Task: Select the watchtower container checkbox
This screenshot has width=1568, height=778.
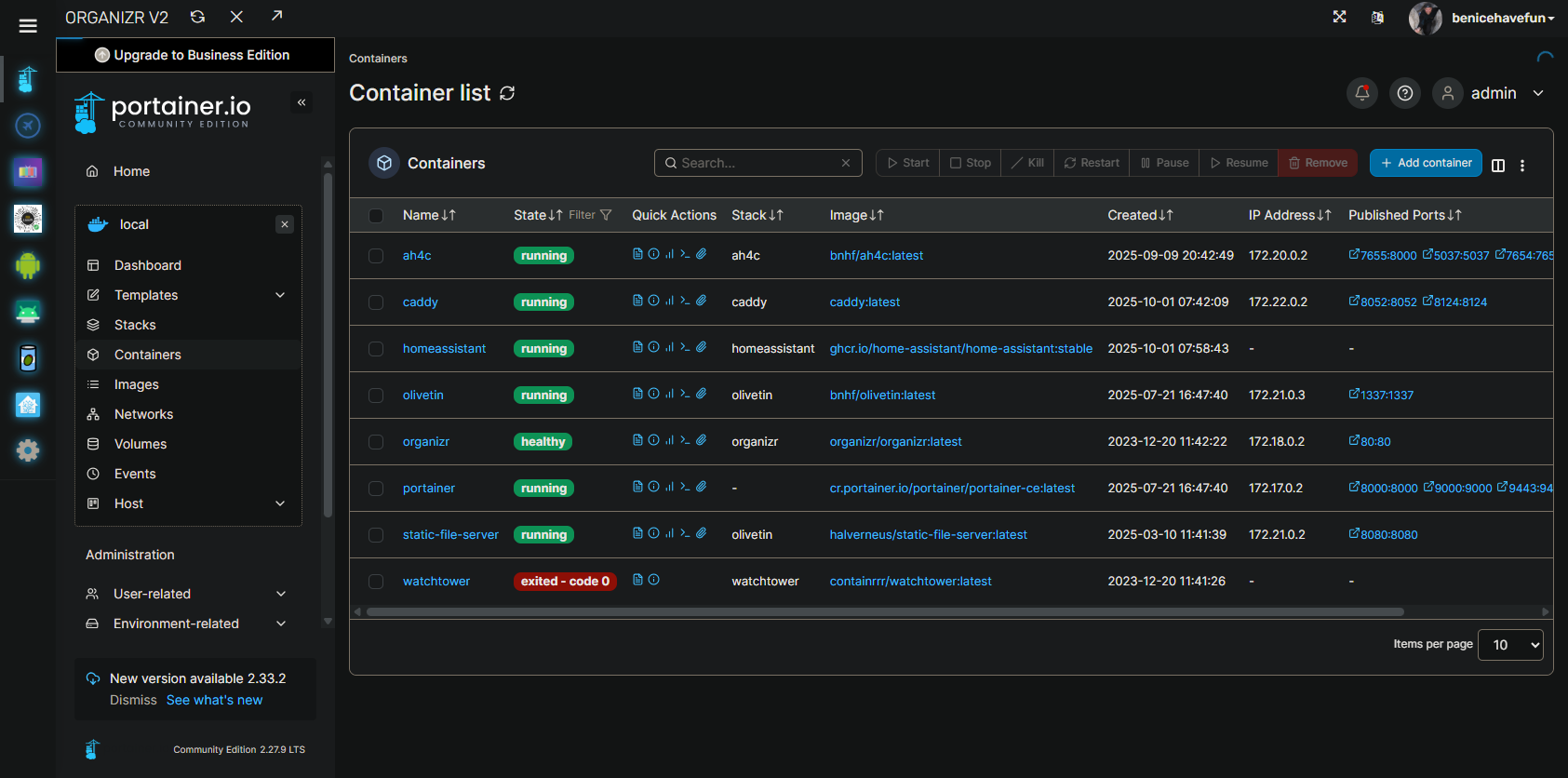Action: (376, 582)
